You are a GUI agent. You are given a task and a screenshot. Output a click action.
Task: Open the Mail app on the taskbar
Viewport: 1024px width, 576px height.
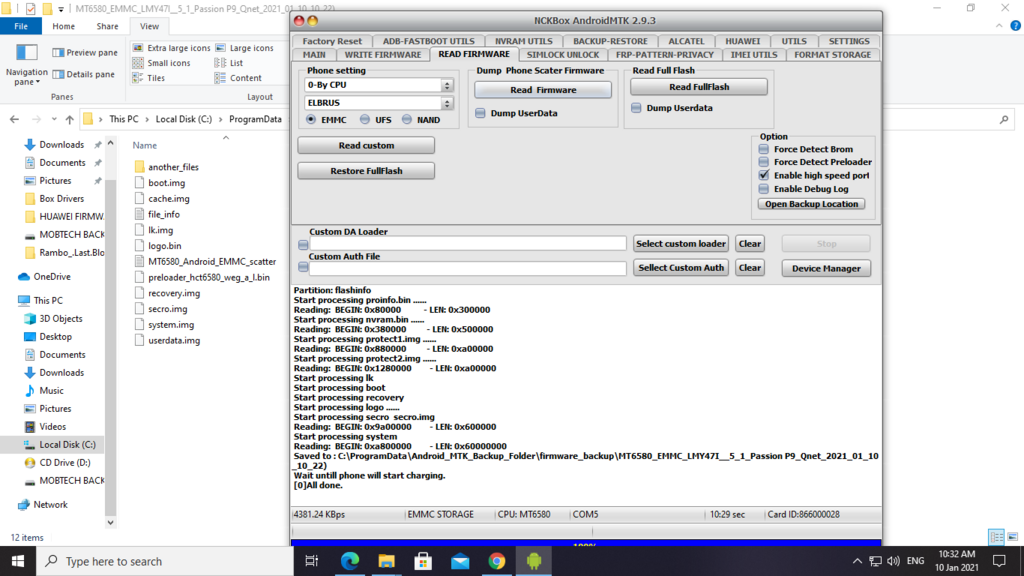460,561
